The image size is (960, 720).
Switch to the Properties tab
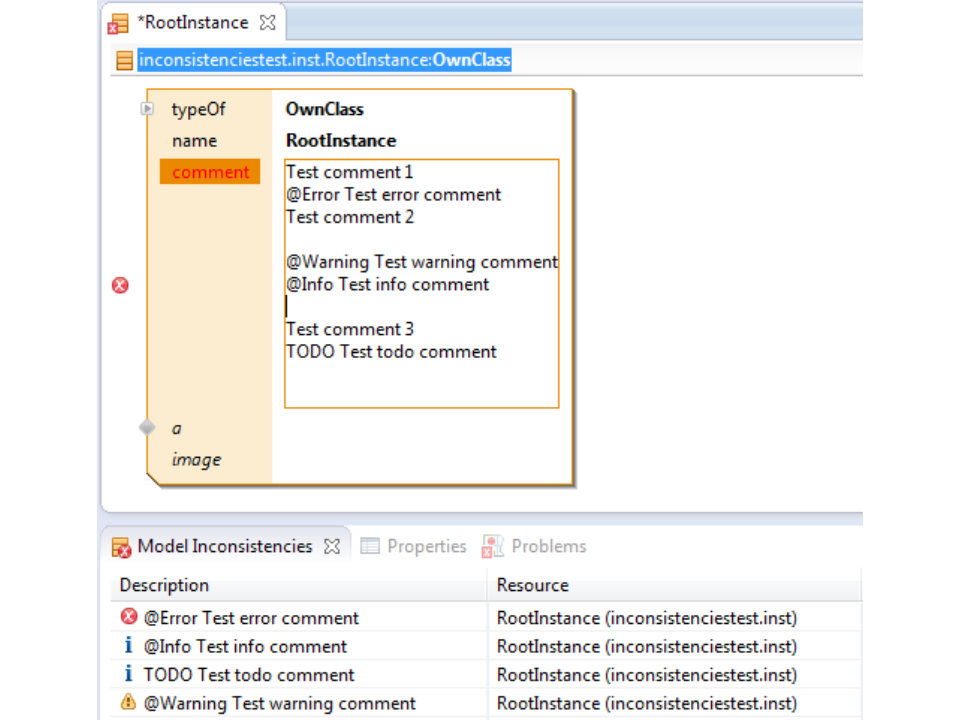click(426, 546)
